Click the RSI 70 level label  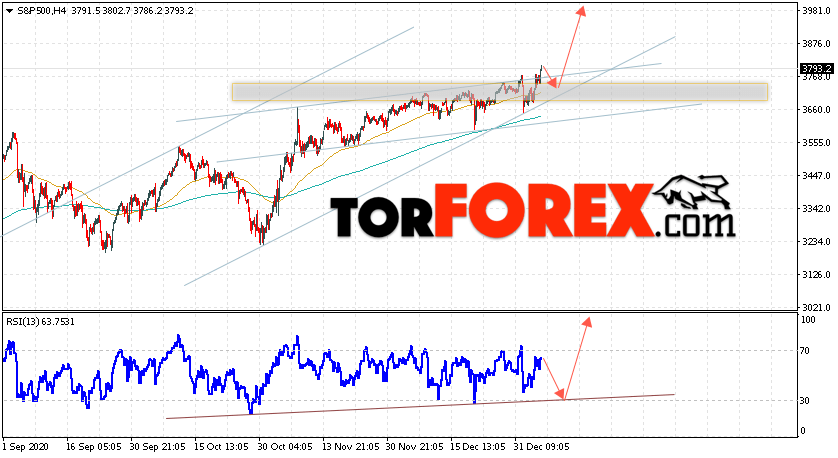(805, 351)
